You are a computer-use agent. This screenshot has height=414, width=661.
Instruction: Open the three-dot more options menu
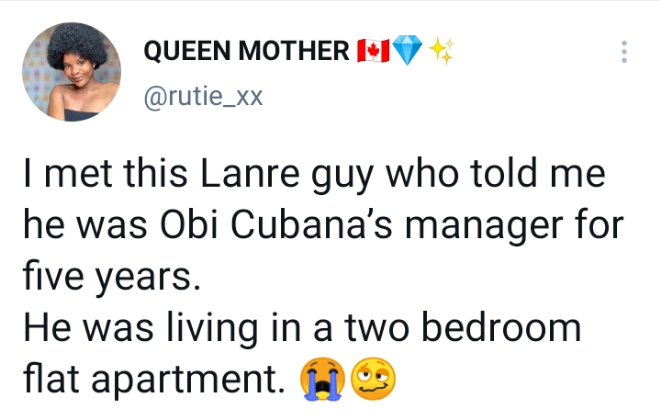[626, 52]
